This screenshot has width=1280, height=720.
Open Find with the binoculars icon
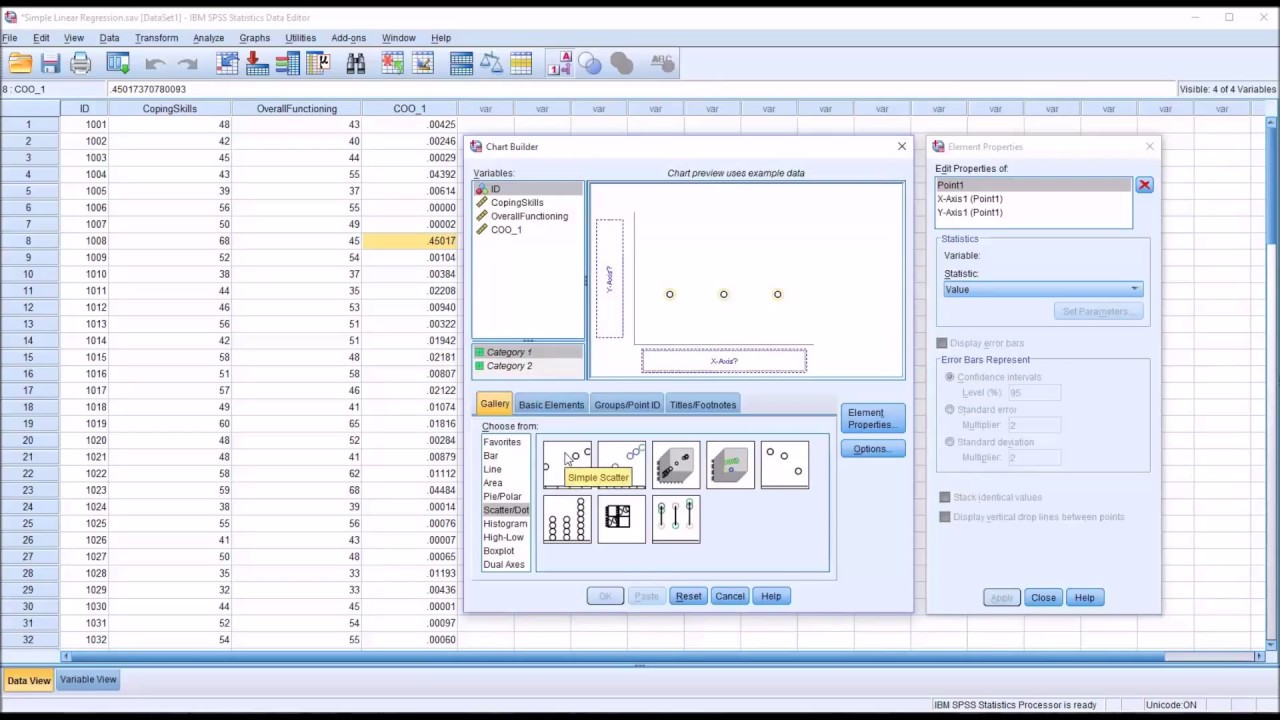(x=355, y=64)
